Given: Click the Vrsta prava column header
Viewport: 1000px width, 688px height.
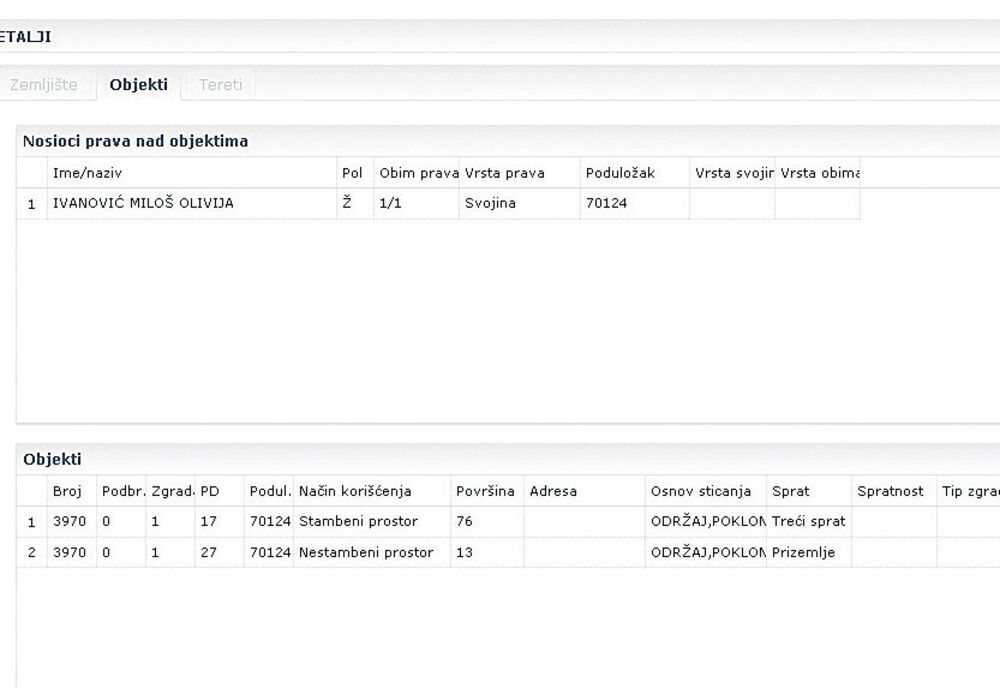Looking at the screenshot, I should pyautogui.click(x=505, y=173).
